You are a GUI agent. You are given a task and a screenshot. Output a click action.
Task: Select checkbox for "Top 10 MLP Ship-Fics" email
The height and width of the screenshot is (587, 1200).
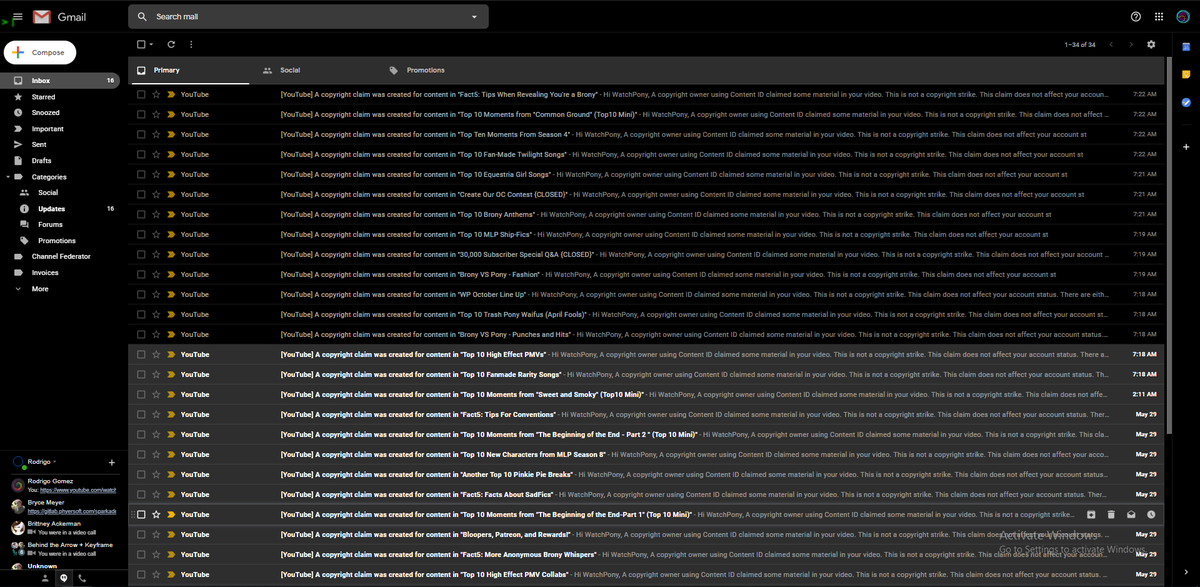tap(141, 234)
